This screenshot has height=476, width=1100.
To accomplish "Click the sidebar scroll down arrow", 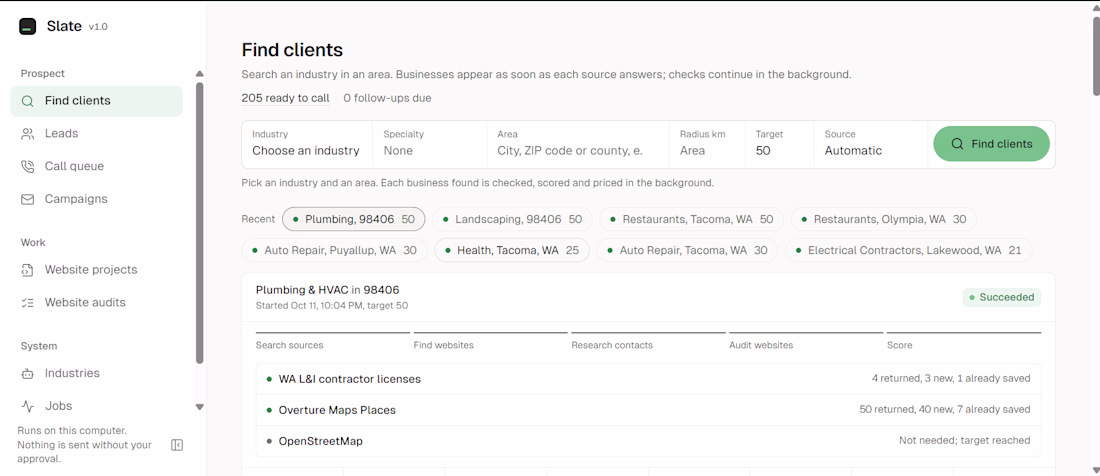I will pyautogui.click(x=199, y=407).
